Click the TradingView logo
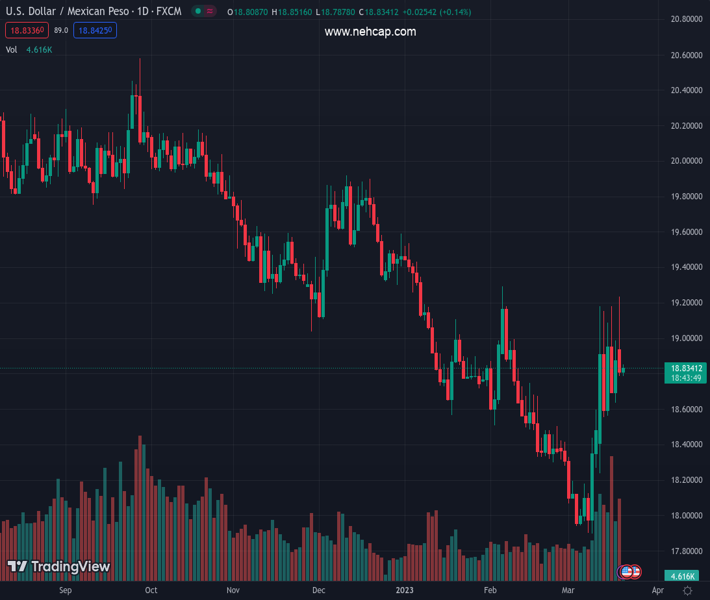 pos(59,567)
